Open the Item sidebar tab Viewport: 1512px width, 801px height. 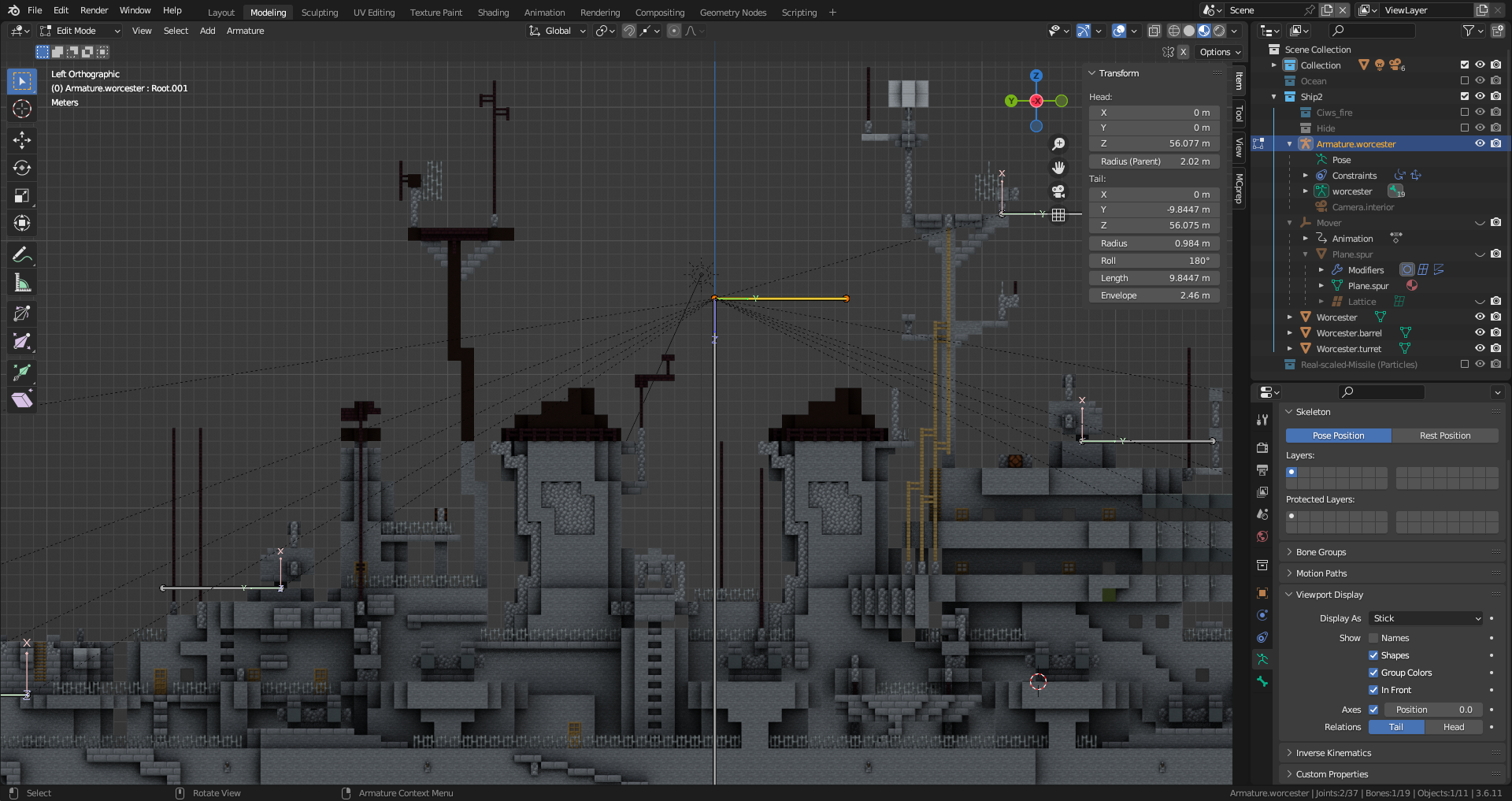1239,80
